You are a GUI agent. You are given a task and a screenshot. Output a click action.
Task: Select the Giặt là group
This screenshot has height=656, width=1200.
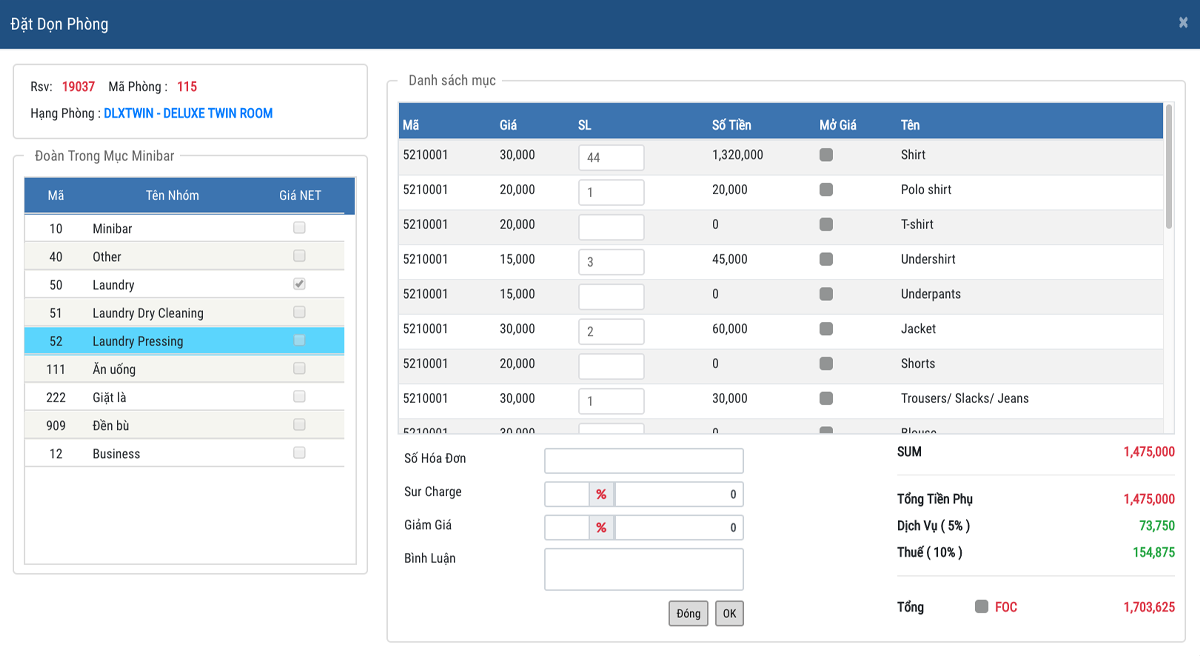[x=184, y=397]
